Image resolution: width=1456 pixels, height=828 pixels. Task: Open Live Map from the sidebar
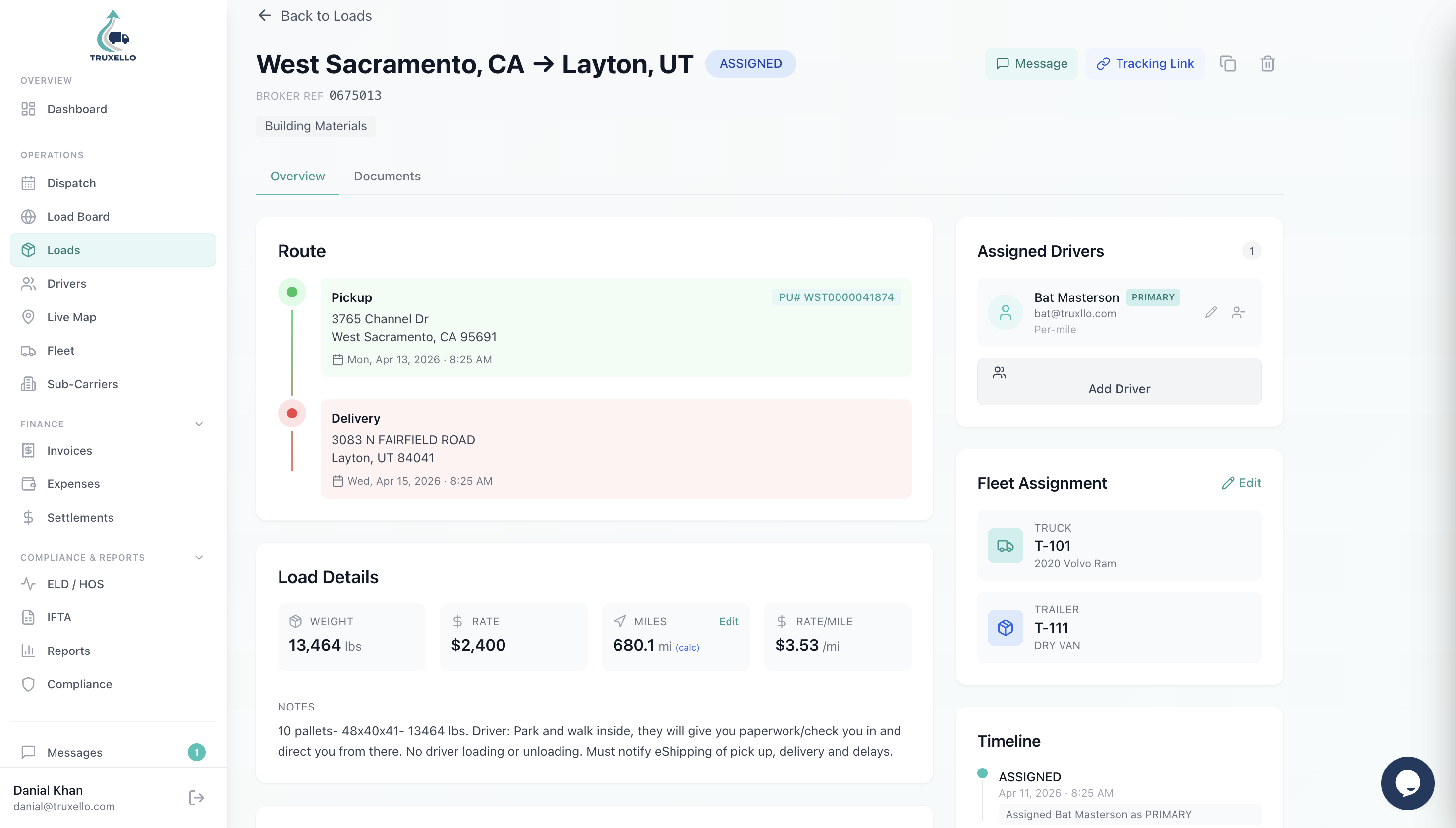pos(71,317)
